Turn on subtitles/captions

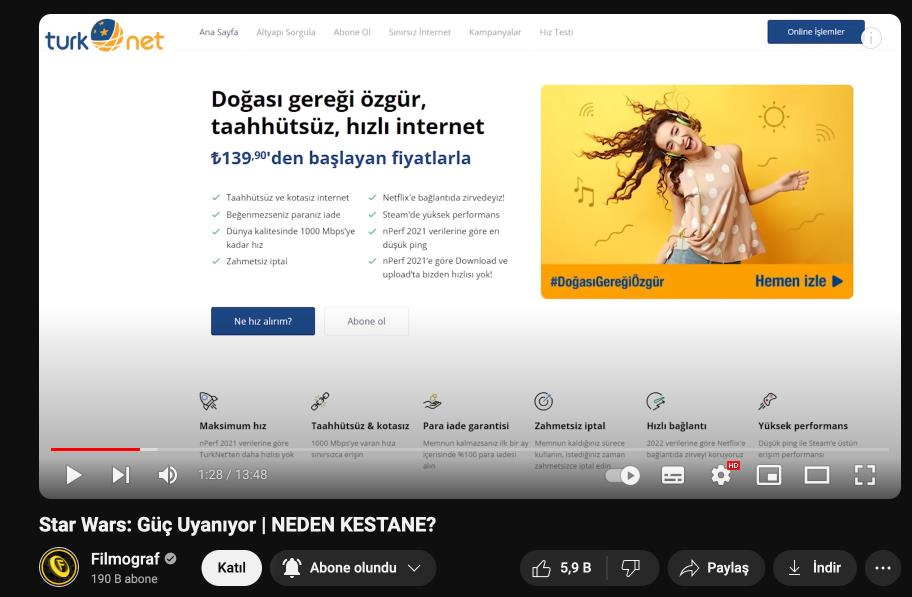coord(673,475)
